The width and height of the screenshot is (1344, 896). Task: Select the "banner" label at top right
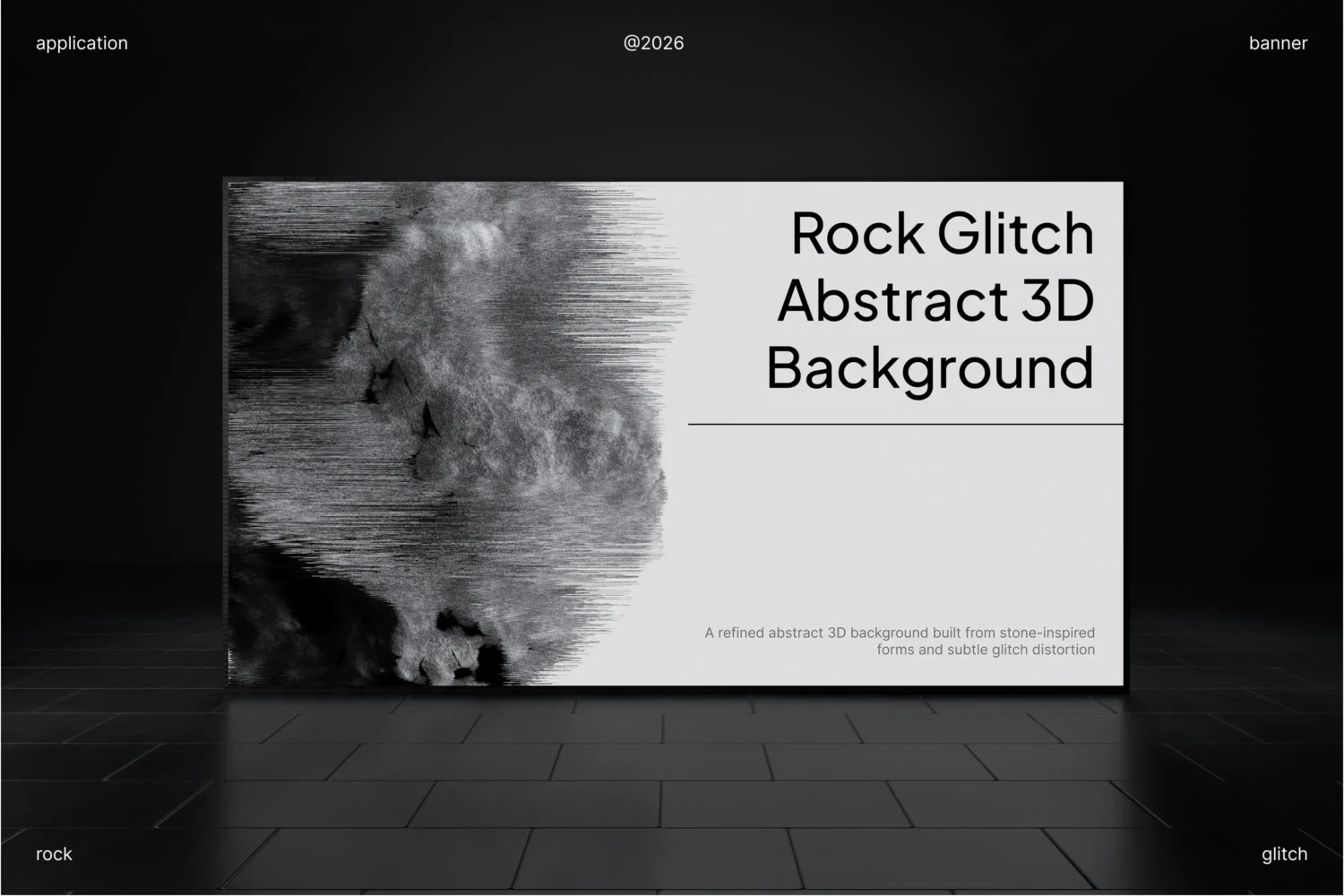pyautogui.click(x=1278, y=43)
